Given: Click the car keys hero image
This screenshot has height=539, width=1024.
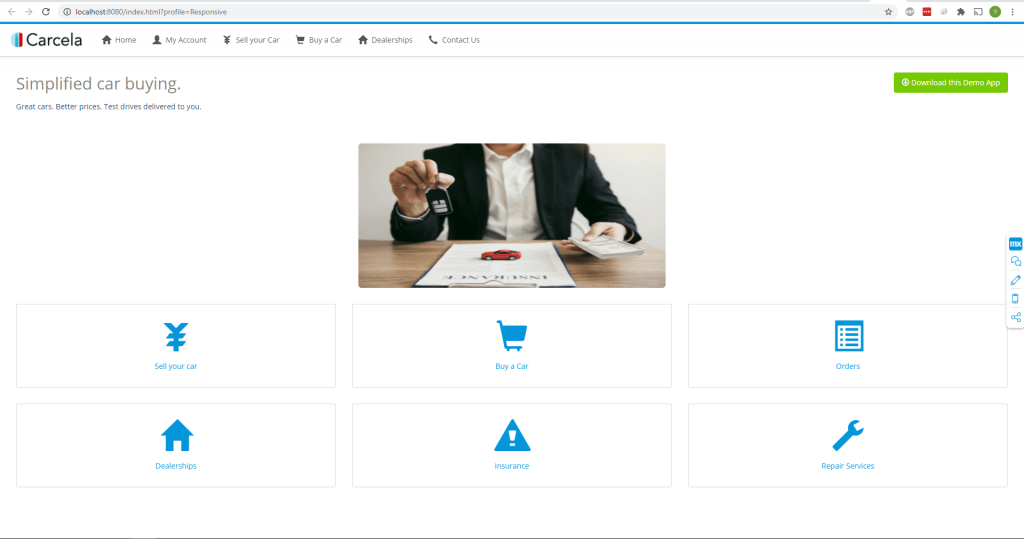Looking at the screenshot, I should 511,215.
